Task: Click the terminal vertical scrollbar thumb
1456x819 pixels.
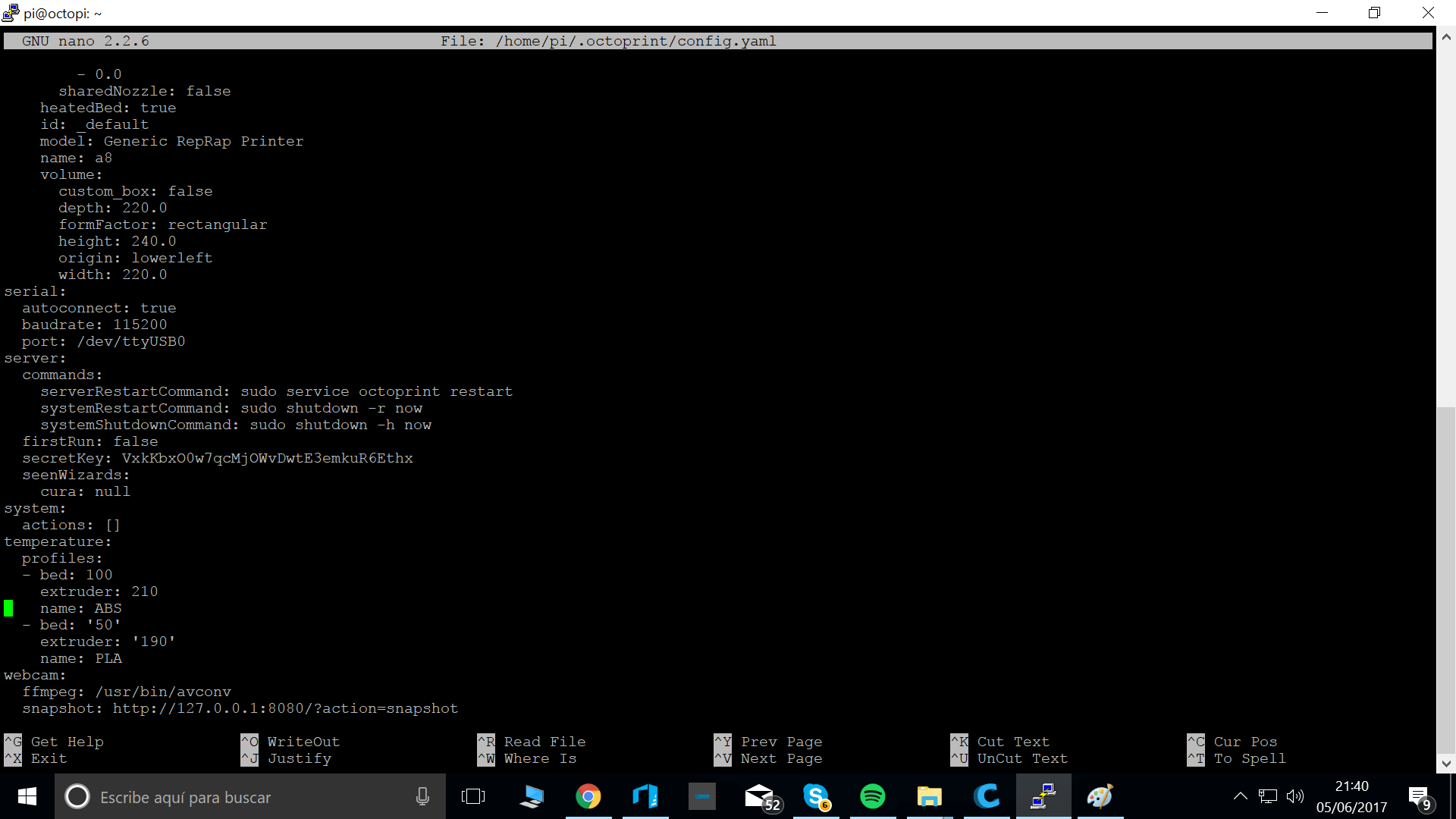Action: [x=1446, y=580]
